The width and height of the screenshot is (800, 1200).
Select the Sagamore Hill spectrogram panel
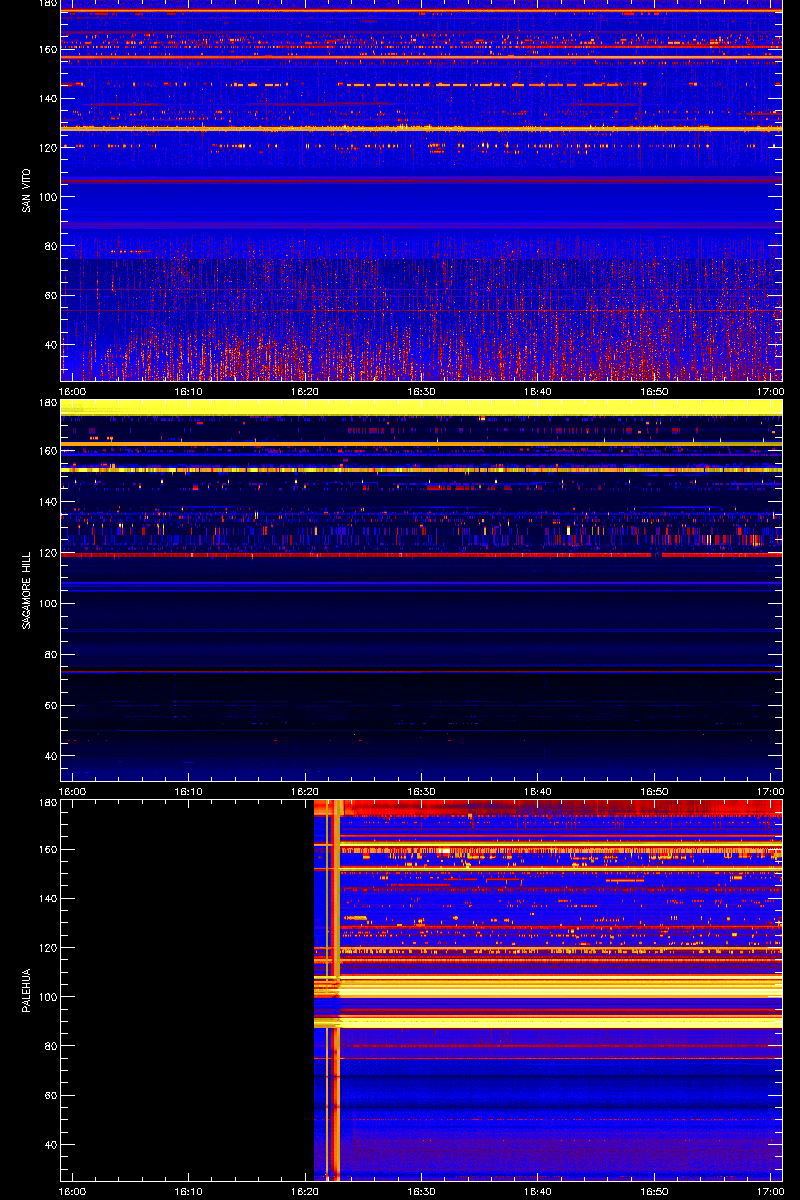[421, 590]
